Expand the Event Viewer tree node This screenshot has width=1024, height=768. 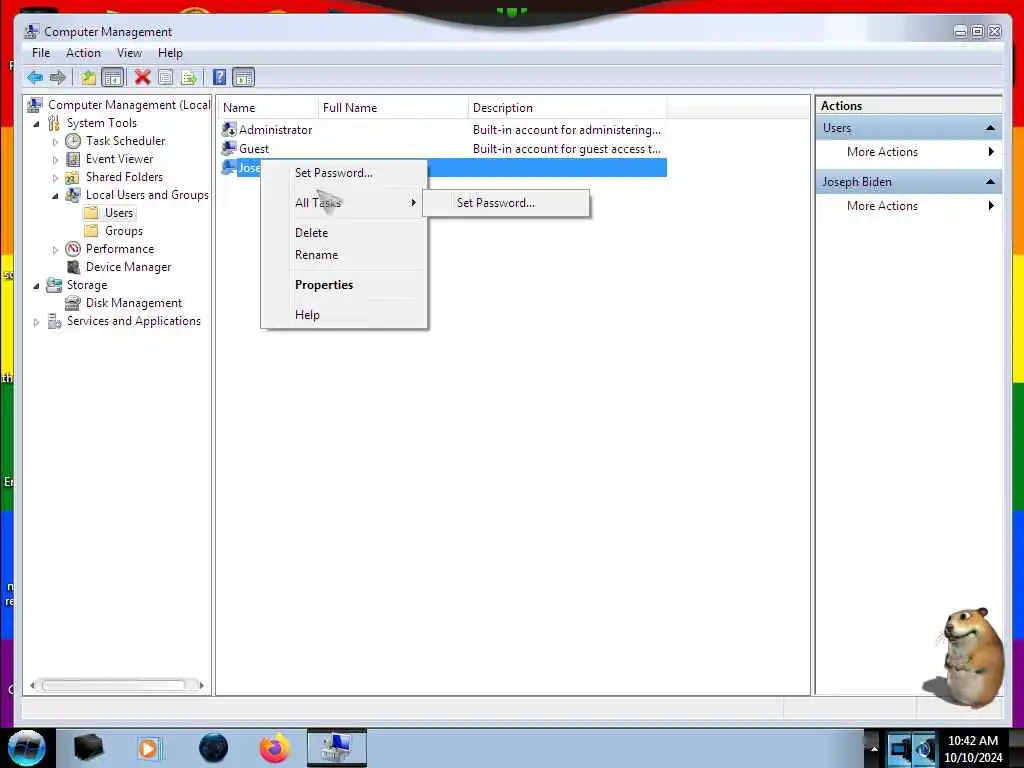tap(56, 159)
